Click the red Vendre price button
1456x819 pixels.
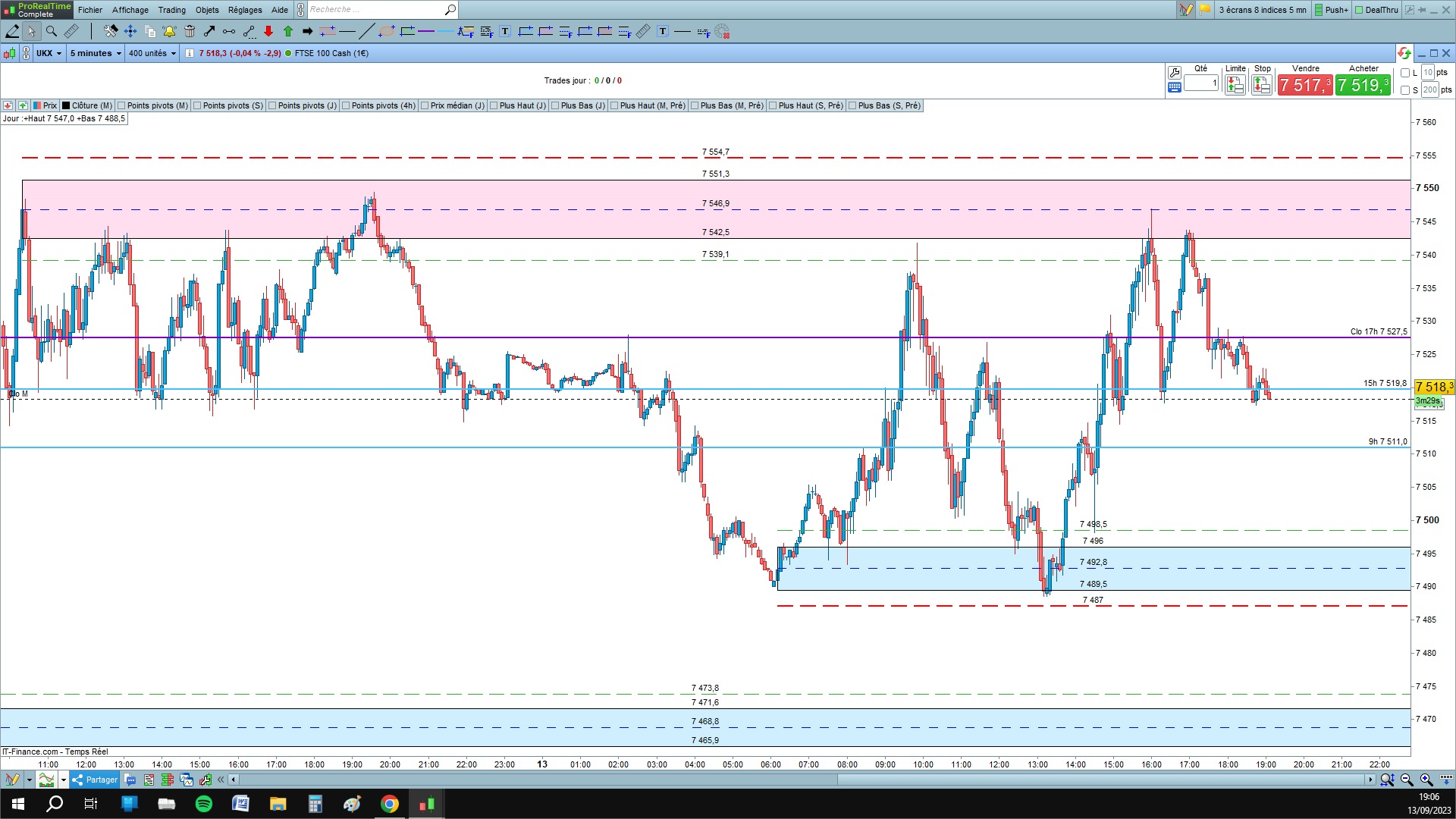point(1304,85)
